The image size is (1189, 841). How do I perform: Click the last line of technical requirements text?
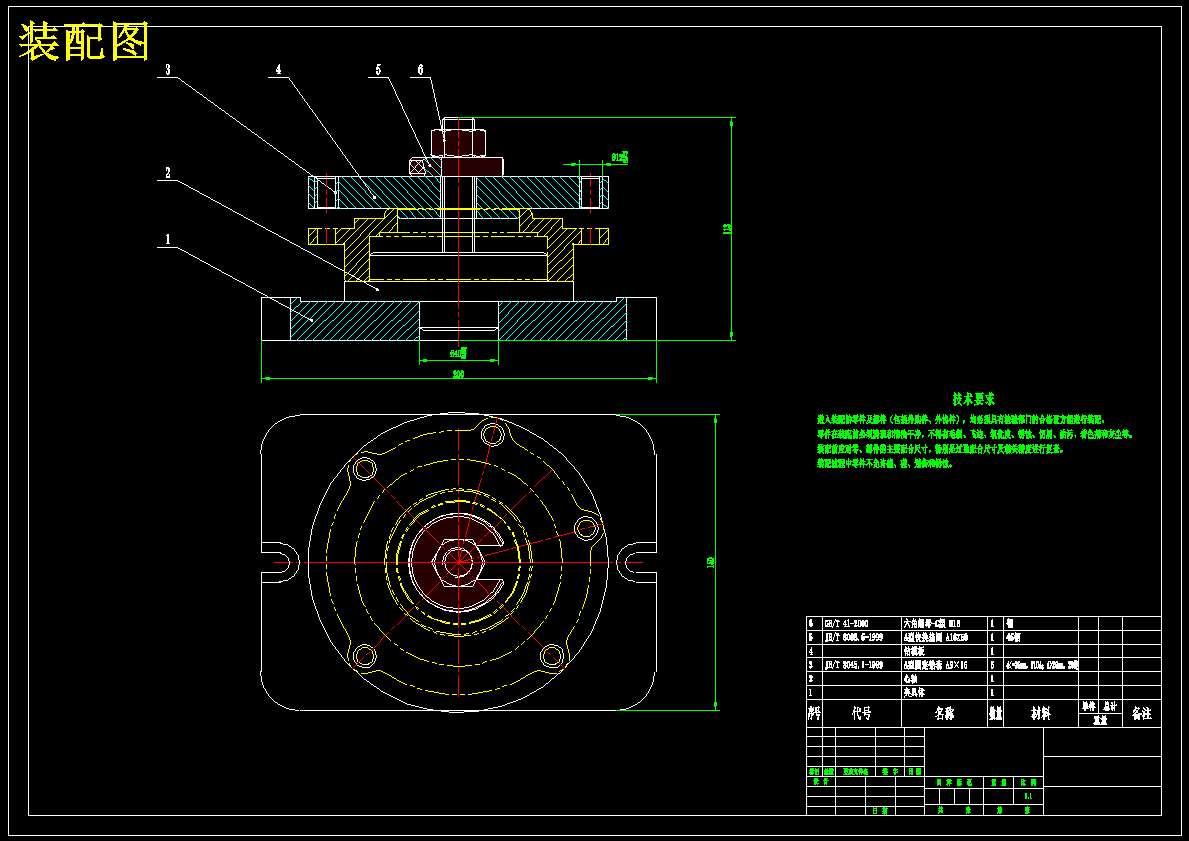pos(884,463)
